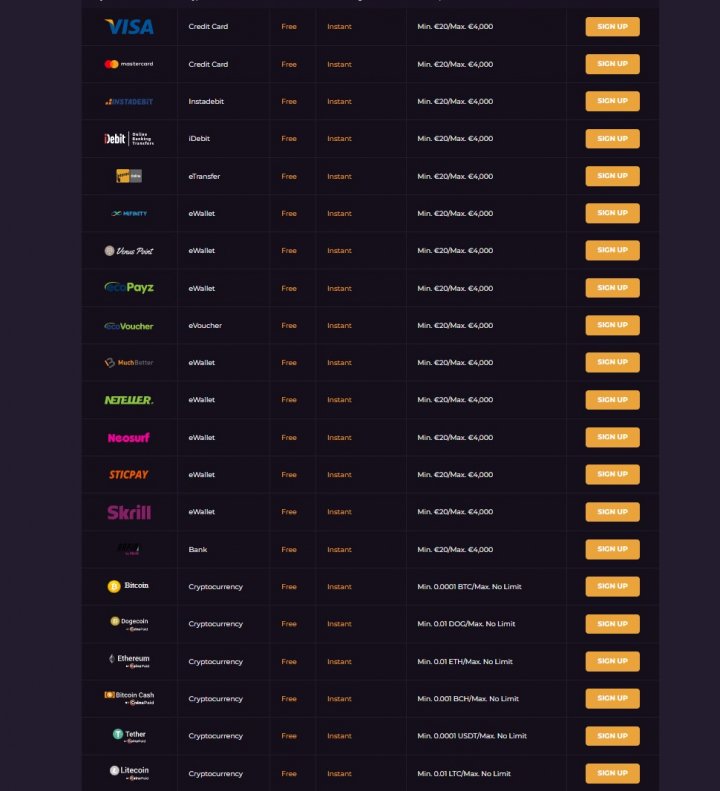Select the 'Instadebit' type text cell
The height and width of the screenshot is (791, 720).
[x=206, y=101]
